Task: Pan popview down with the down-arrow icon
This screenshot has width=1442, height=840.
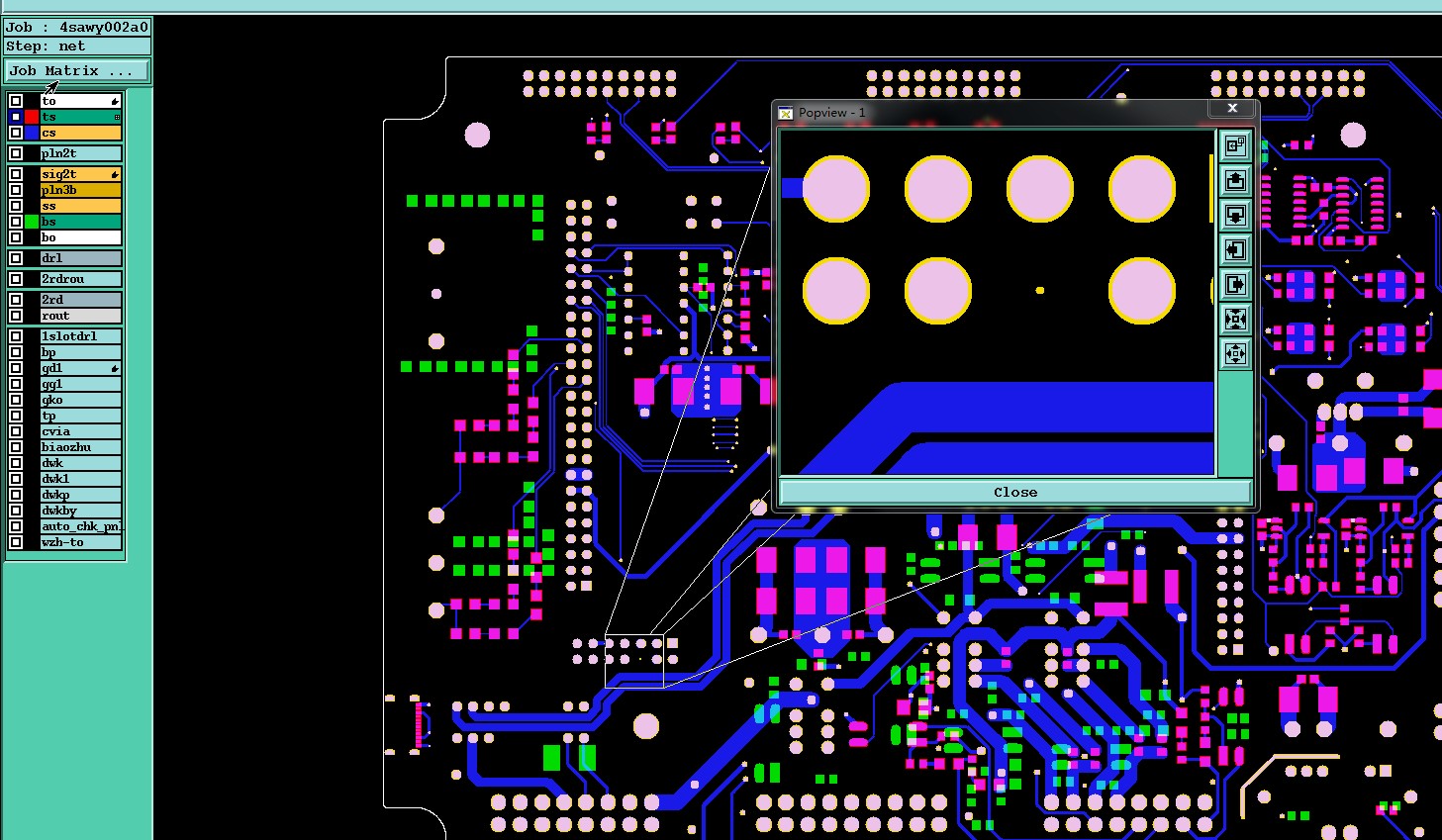Action: (x=1235, y=216)
